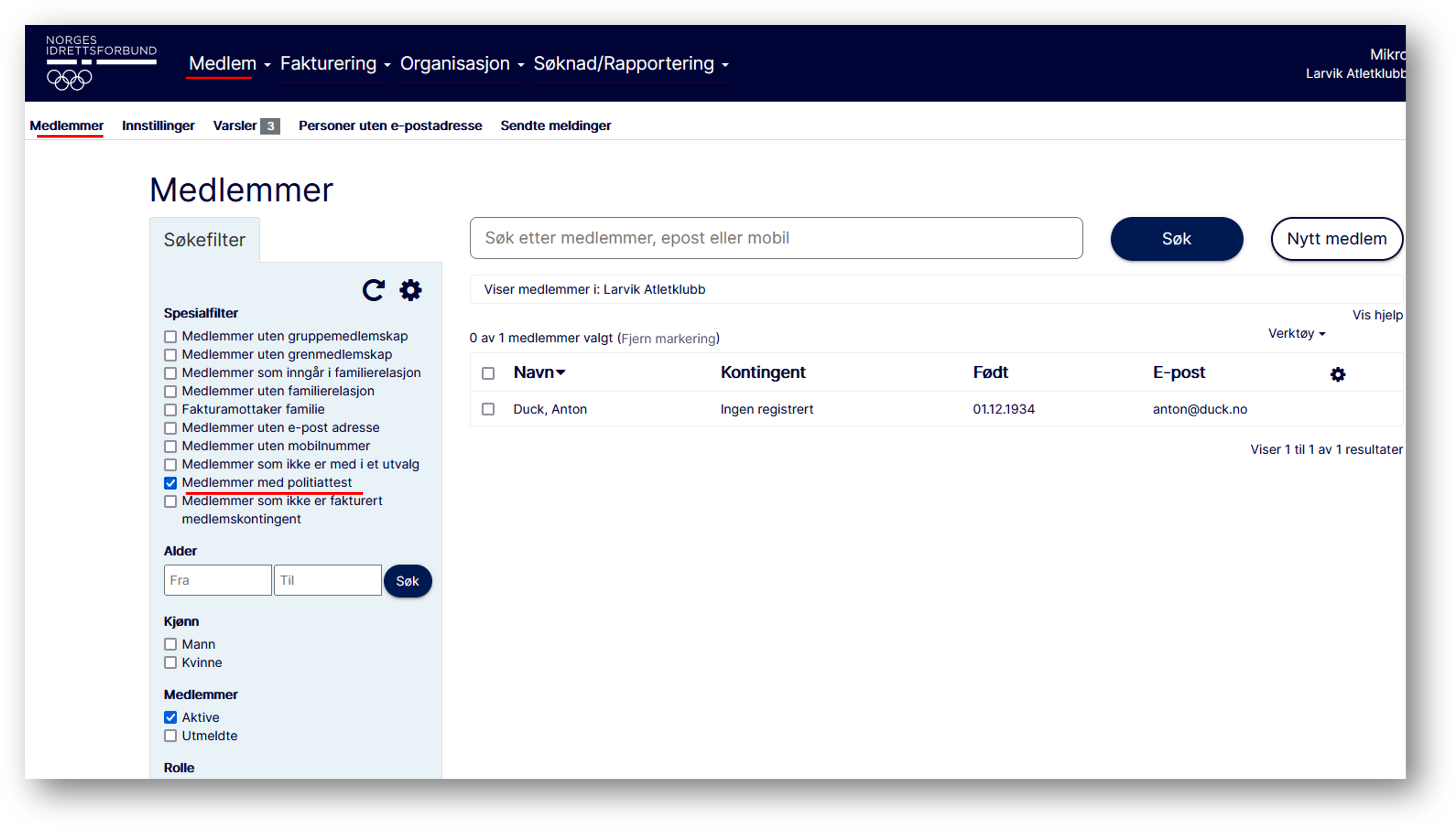Click Alder Fra input field

coord(217,580)
